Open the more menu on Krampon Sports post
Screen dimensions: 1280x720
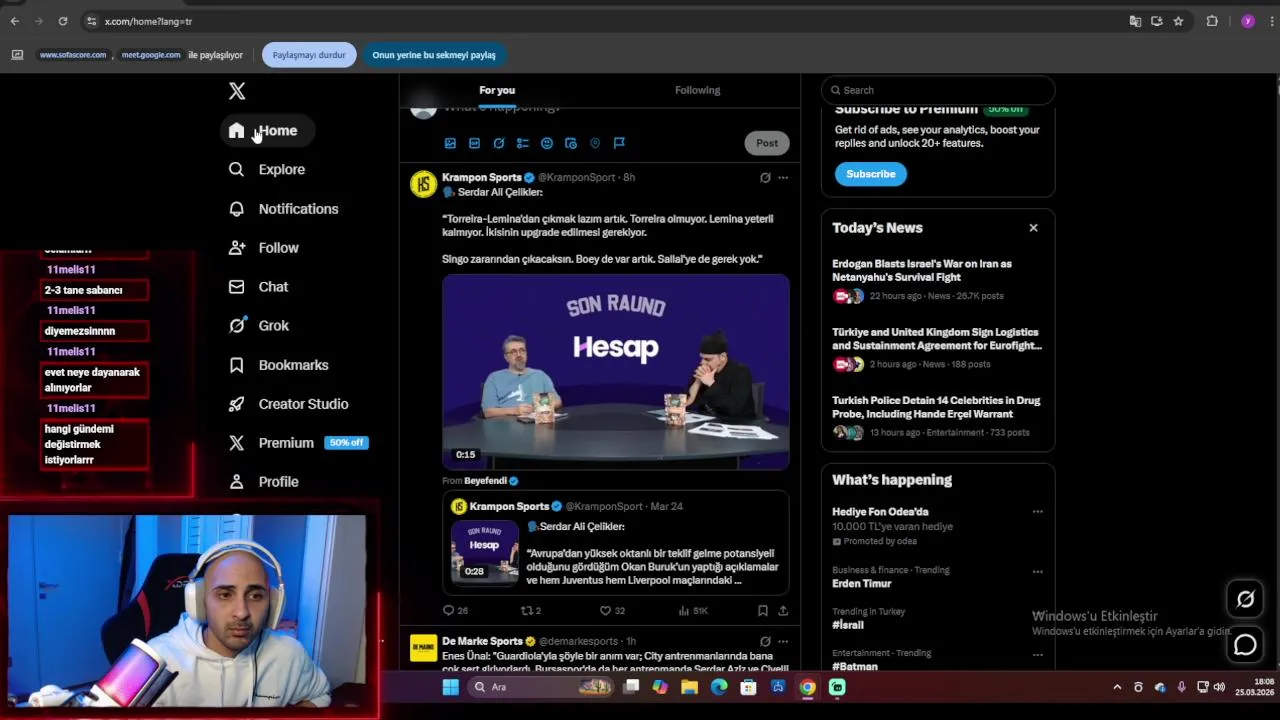coord(783,177)
